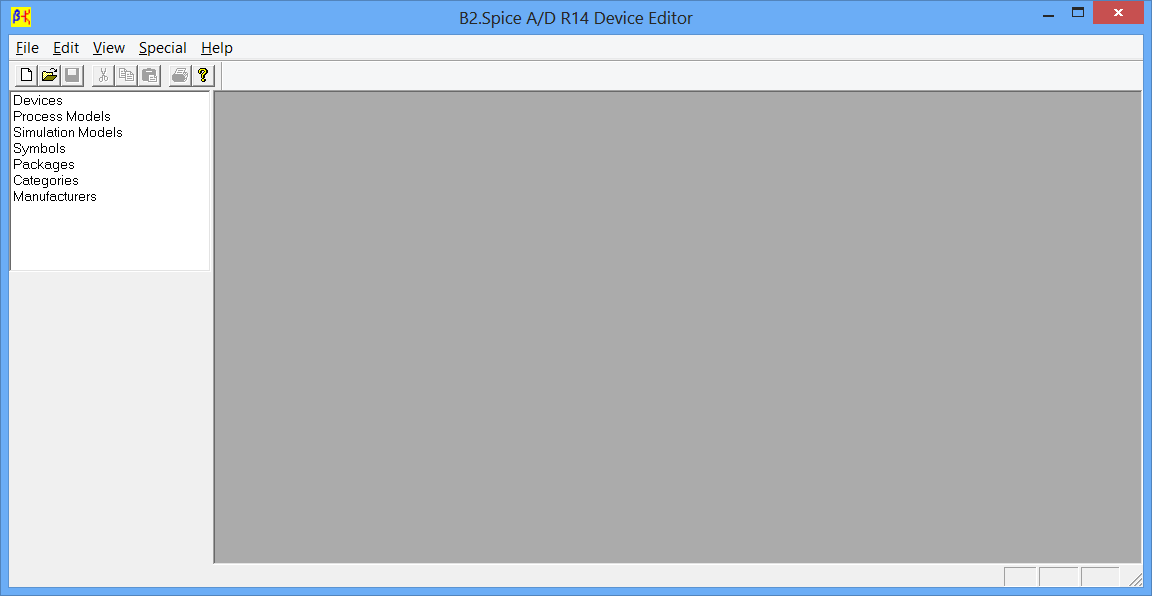Maximize the Device Editor window
Image resolution: width=1152 pixels, height=596 pixels.
[x=1078, y=12]
